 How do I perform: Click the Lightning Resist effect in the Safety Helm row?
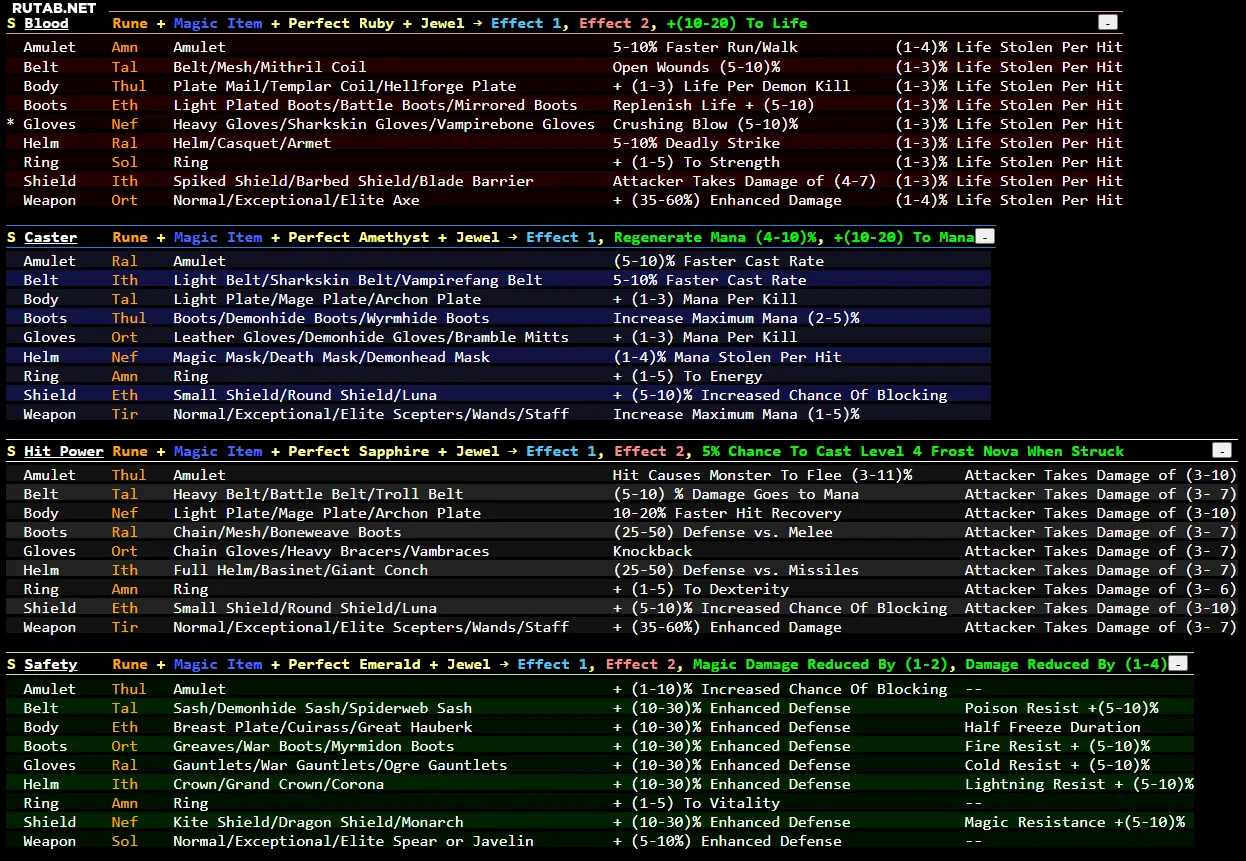[x=1078, y=784]
